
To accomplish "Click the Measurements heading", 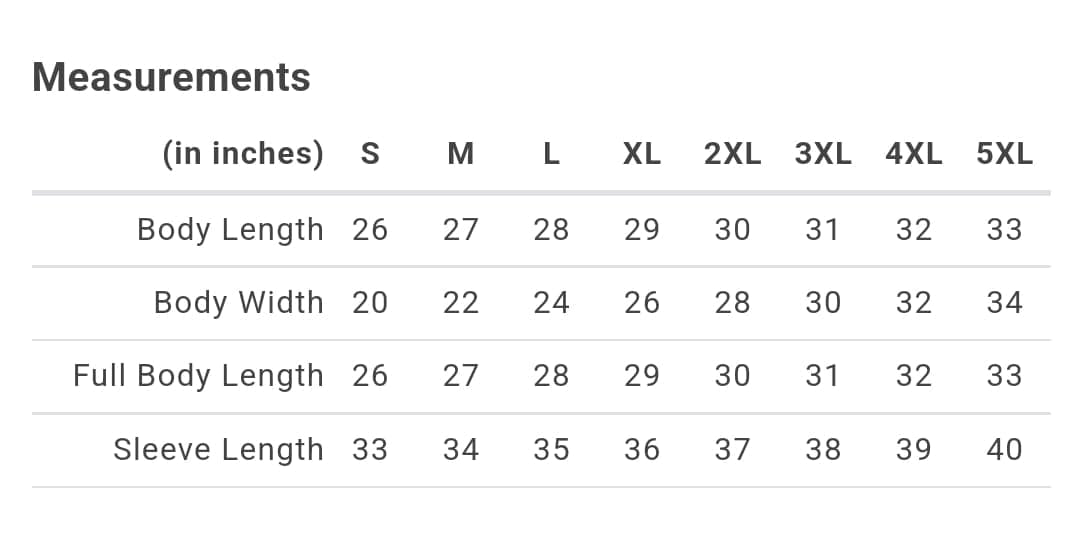I will coord(171,77).
